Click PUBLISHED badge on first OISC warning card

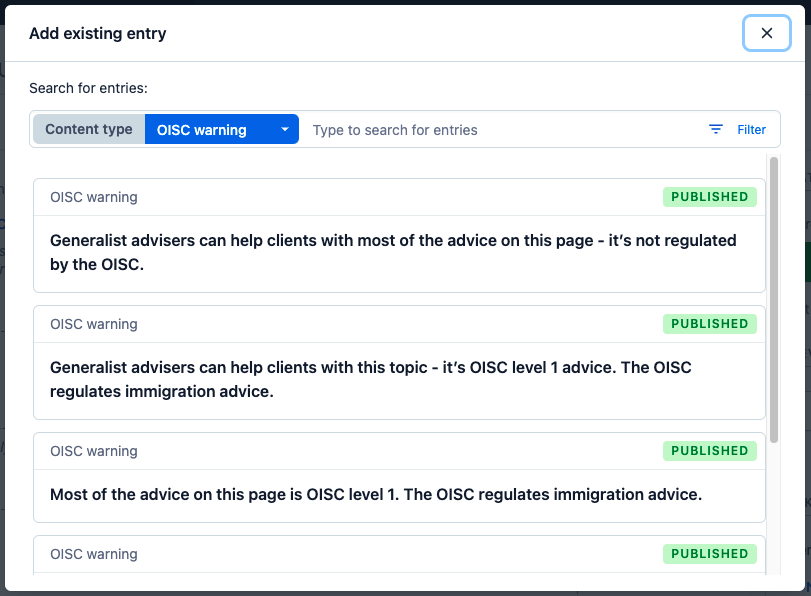coord(710,197)
